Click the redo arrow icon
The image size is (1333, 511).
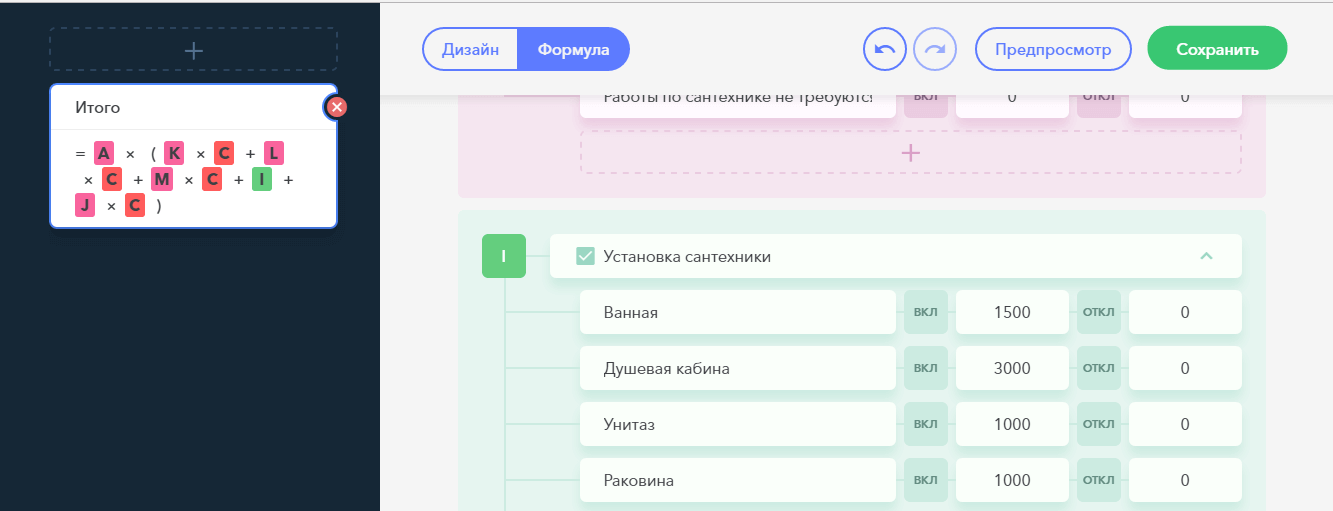coord(935,49)
